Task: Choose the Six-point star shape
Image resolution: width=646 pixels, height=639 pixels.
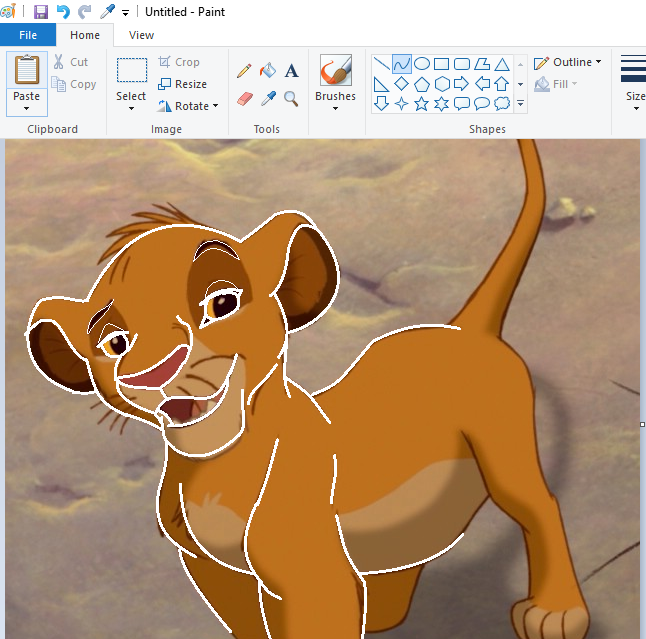Action: point(442,103)
